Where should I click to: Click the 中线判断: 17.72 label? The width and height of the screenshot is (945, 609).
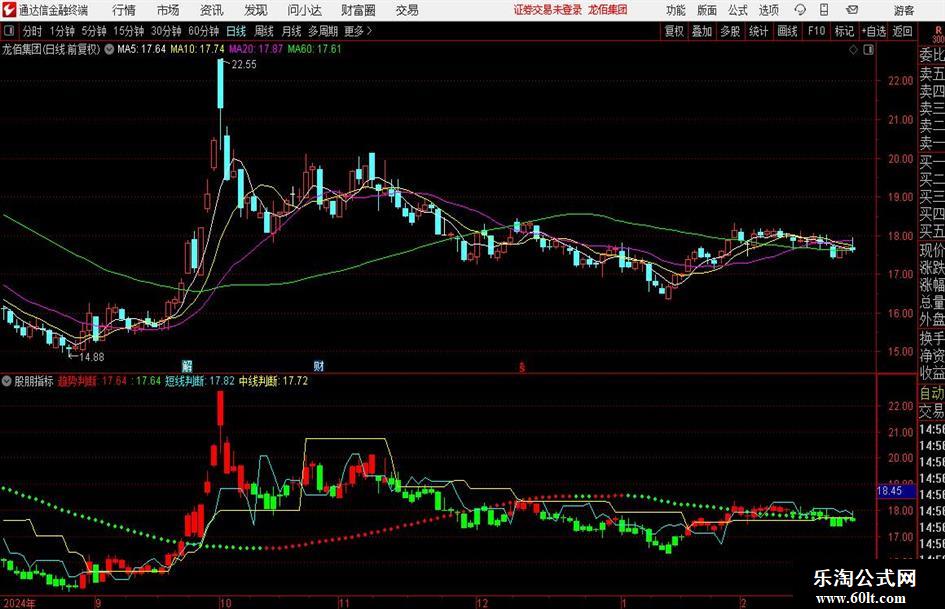click(x=274, y=381)
